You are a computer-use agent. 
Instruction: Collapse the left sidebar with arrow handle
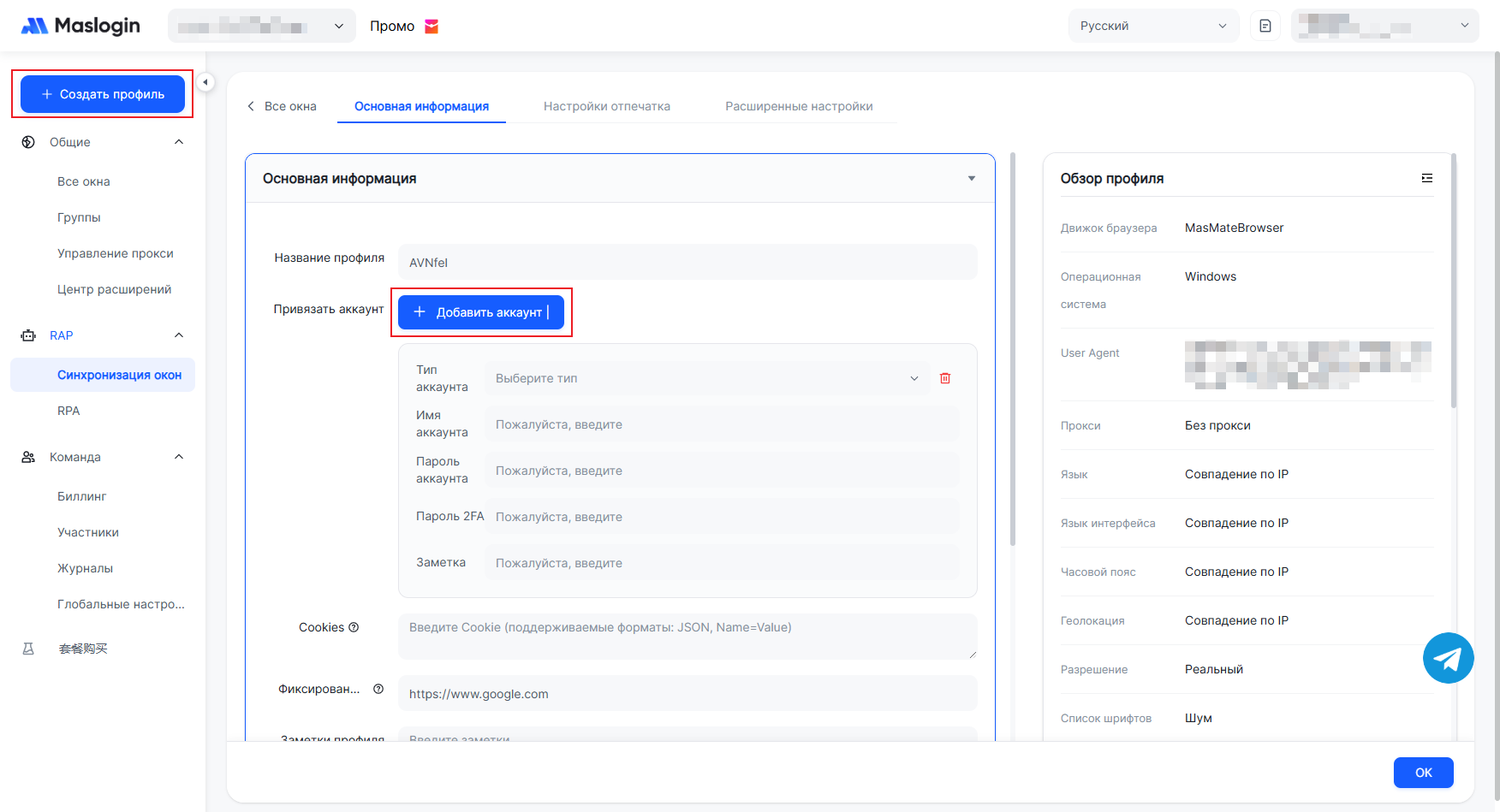(x=205, y=82)
